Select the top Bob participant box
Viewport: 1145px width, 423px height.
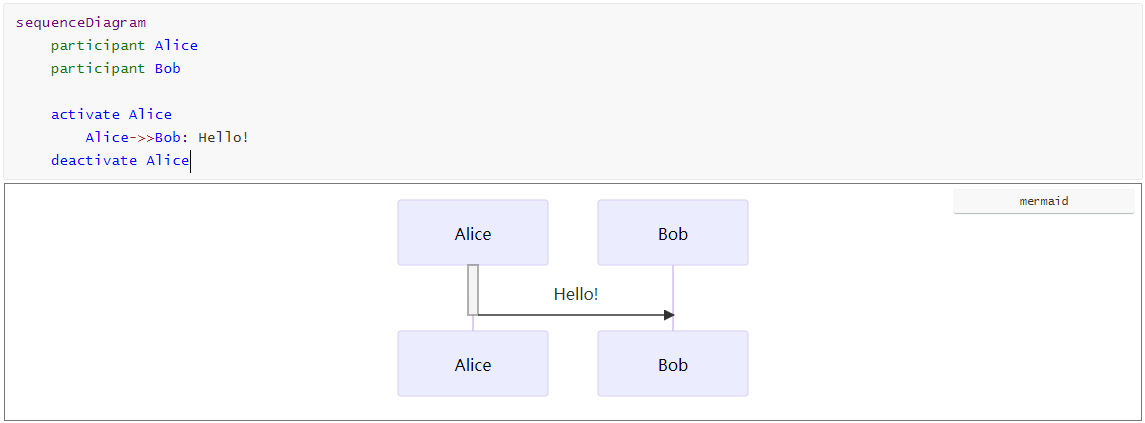coord(673,233)
